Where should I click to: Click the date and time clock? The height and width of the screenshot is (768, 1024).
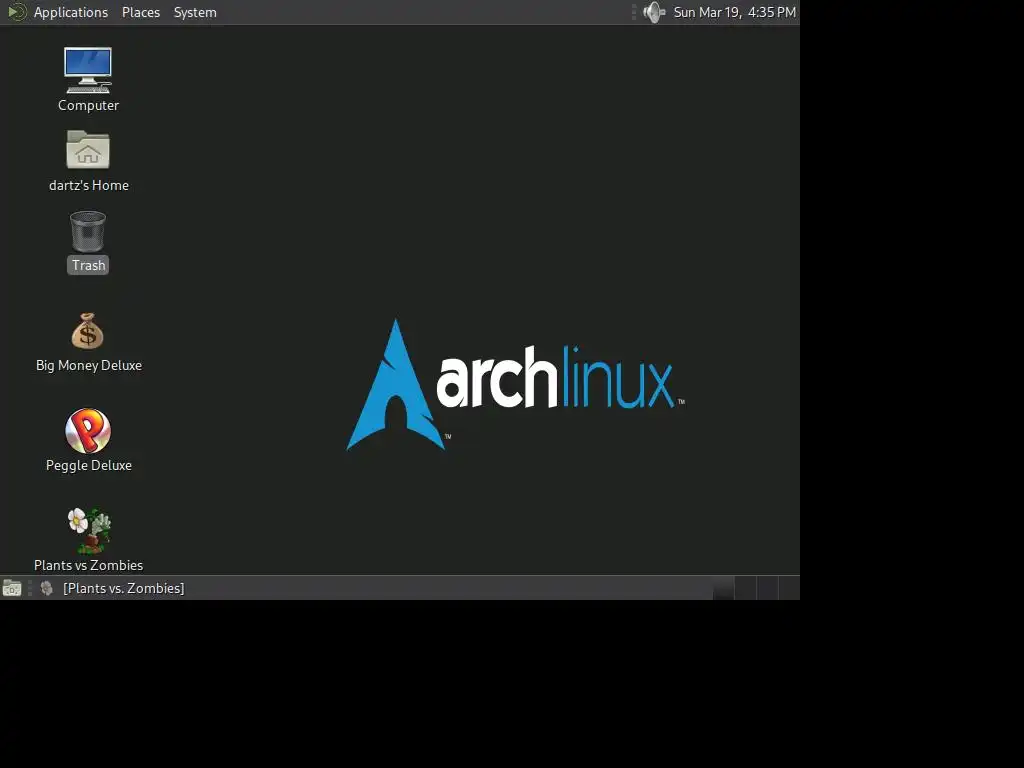[735, 12]
